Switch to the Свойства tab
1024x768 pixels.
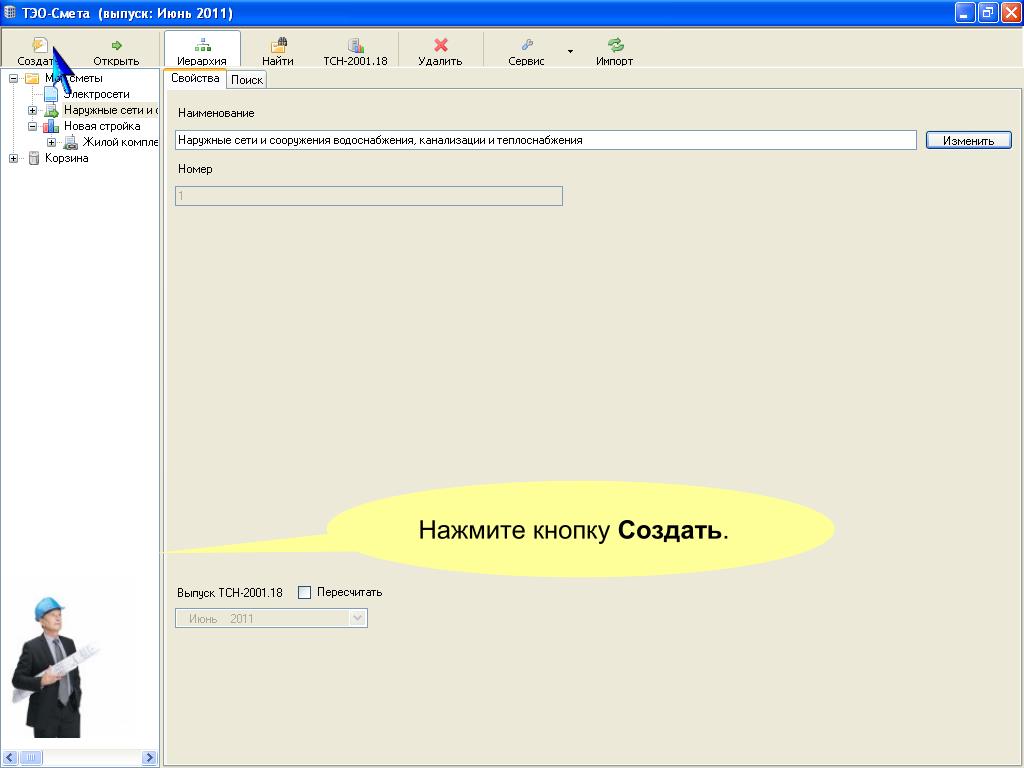[195, 78]
